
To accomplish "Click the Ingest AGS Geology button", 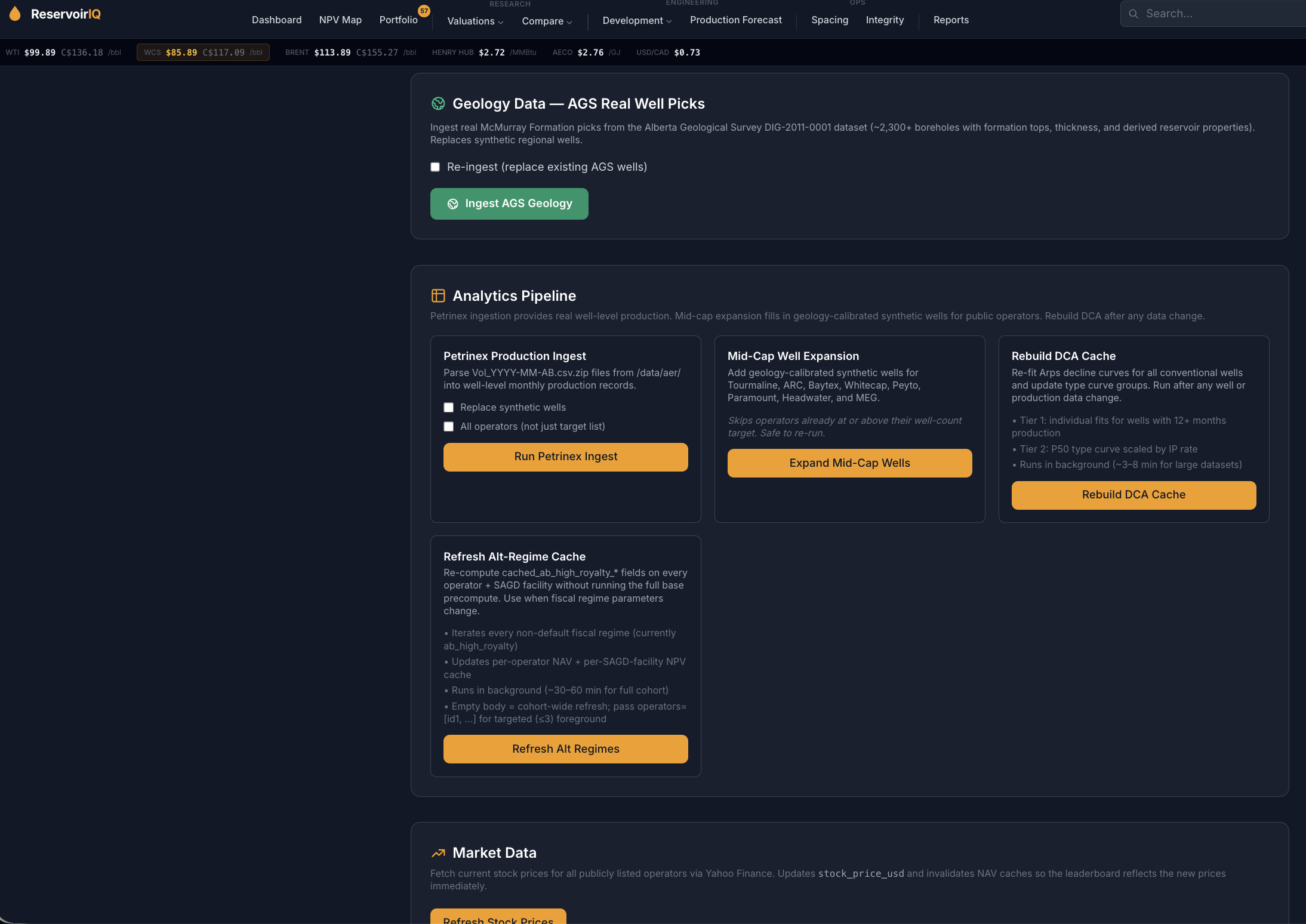I will point(509,204).
